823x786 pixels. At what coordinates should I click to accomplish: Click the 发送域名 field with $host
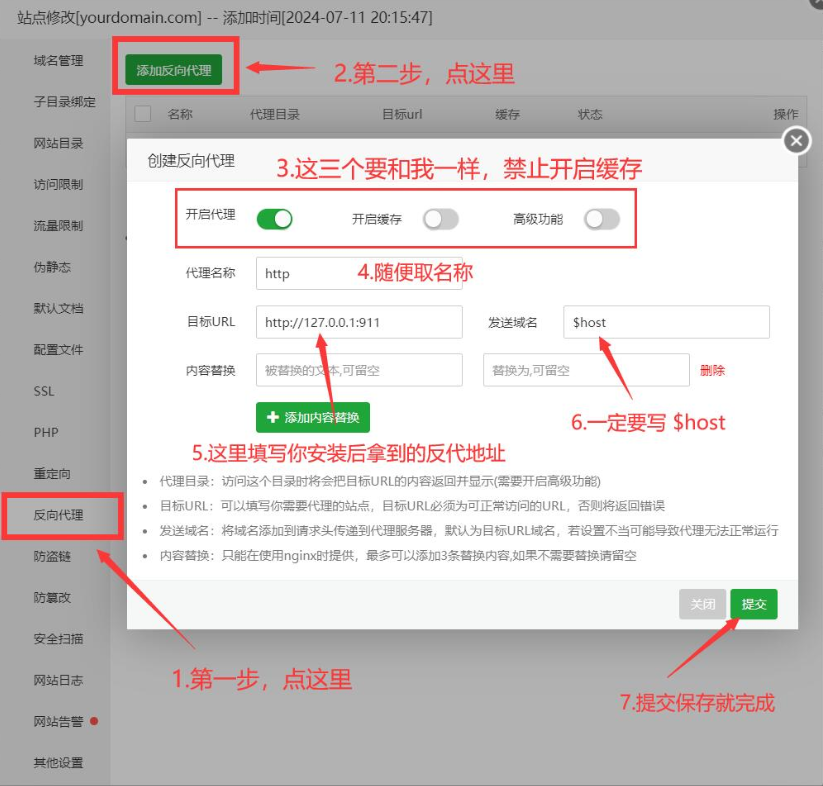[666, 322]
